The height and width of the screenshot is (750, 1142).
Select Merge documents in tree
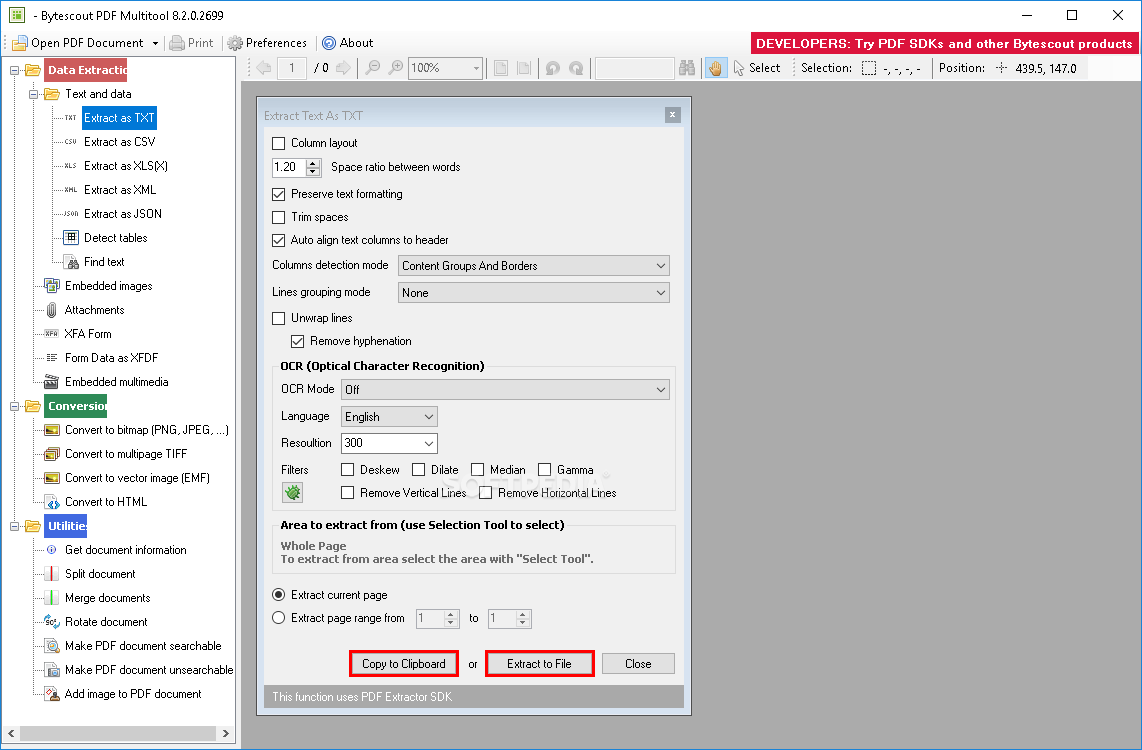pos(107,599)
